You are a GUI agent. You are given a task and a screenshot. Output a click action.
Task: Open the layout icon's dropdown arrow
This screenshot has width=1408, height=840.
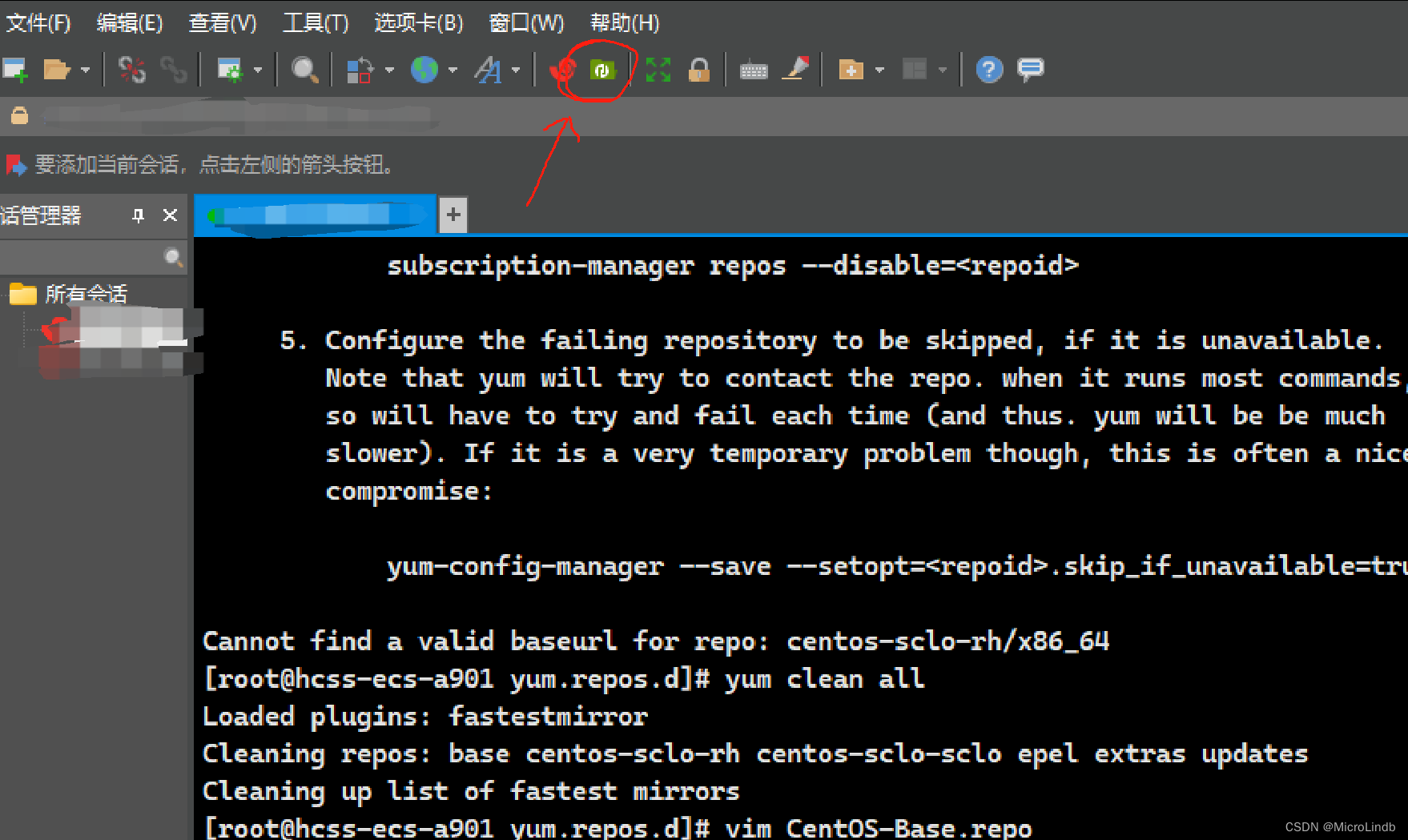coord(943,70)
